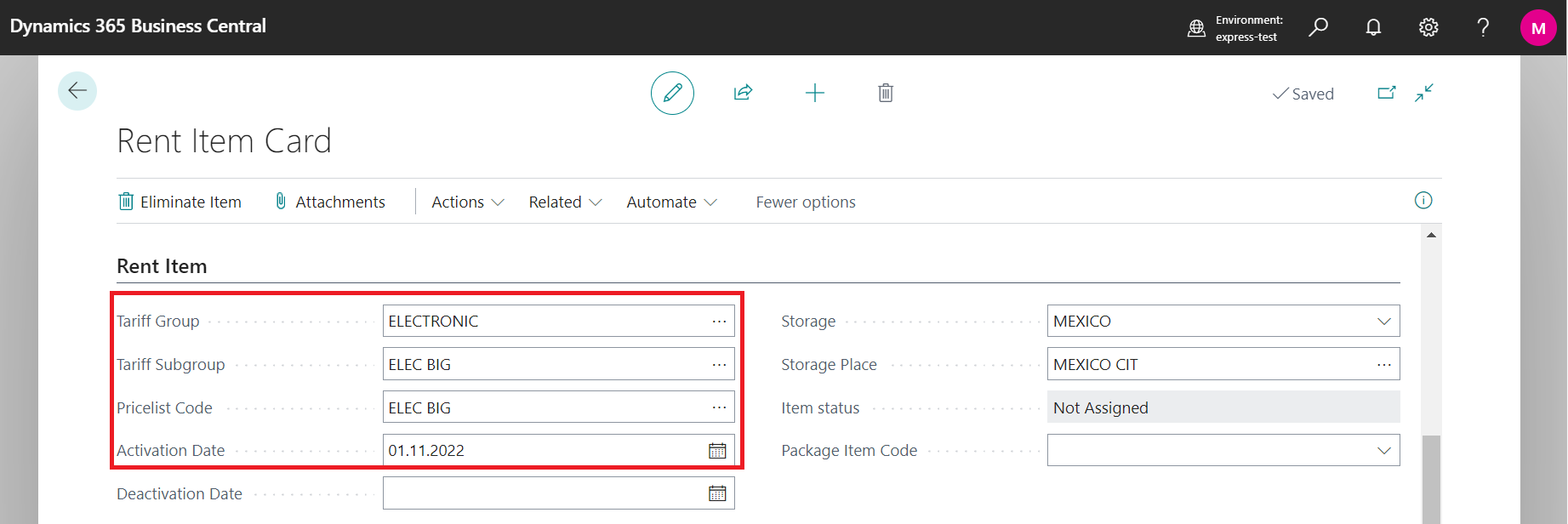Click the collapse page arrows icon

point(1424,93)
